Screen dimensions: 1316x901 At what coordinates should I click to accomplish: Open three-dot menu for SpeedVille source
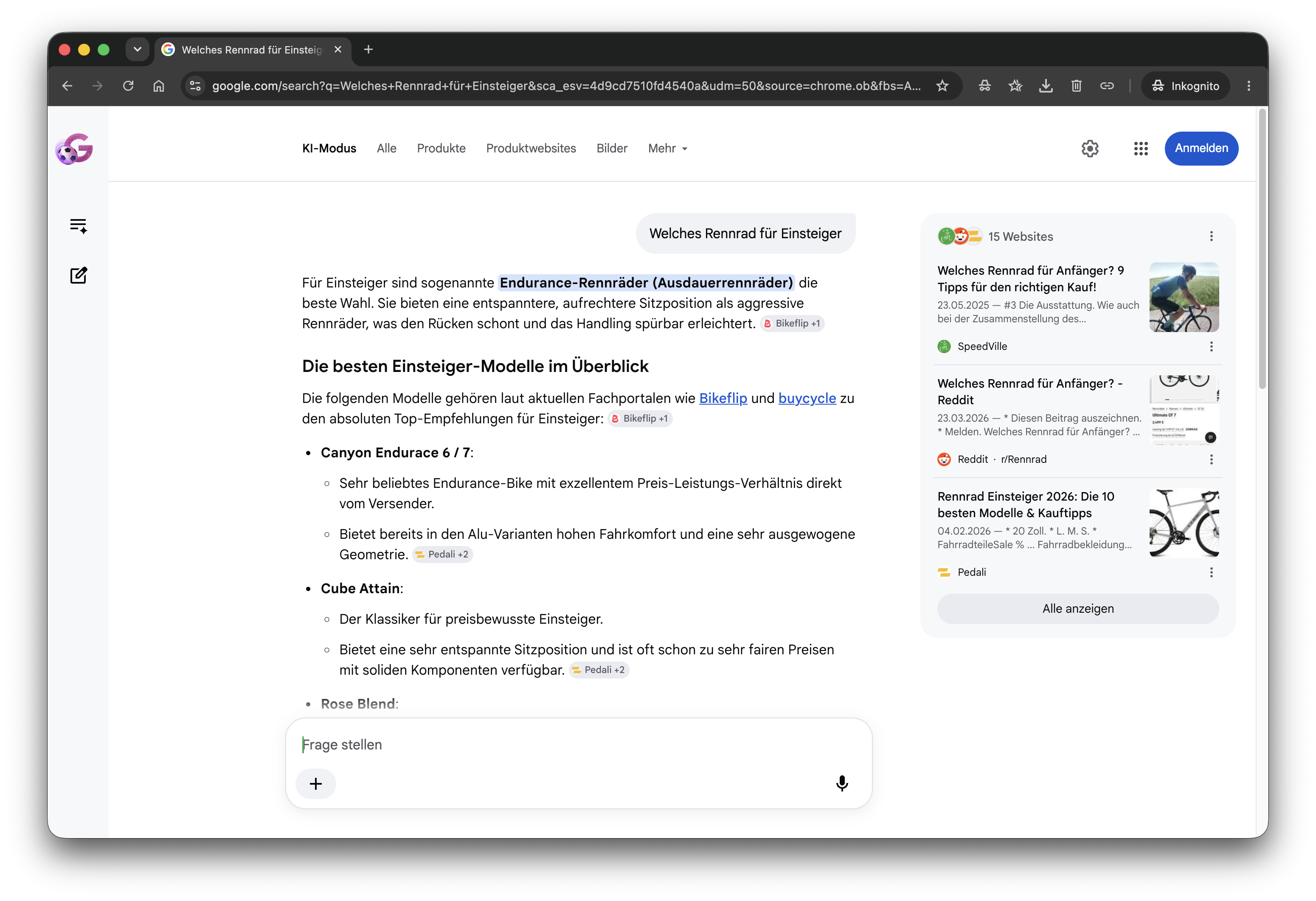click(1211, 346)
